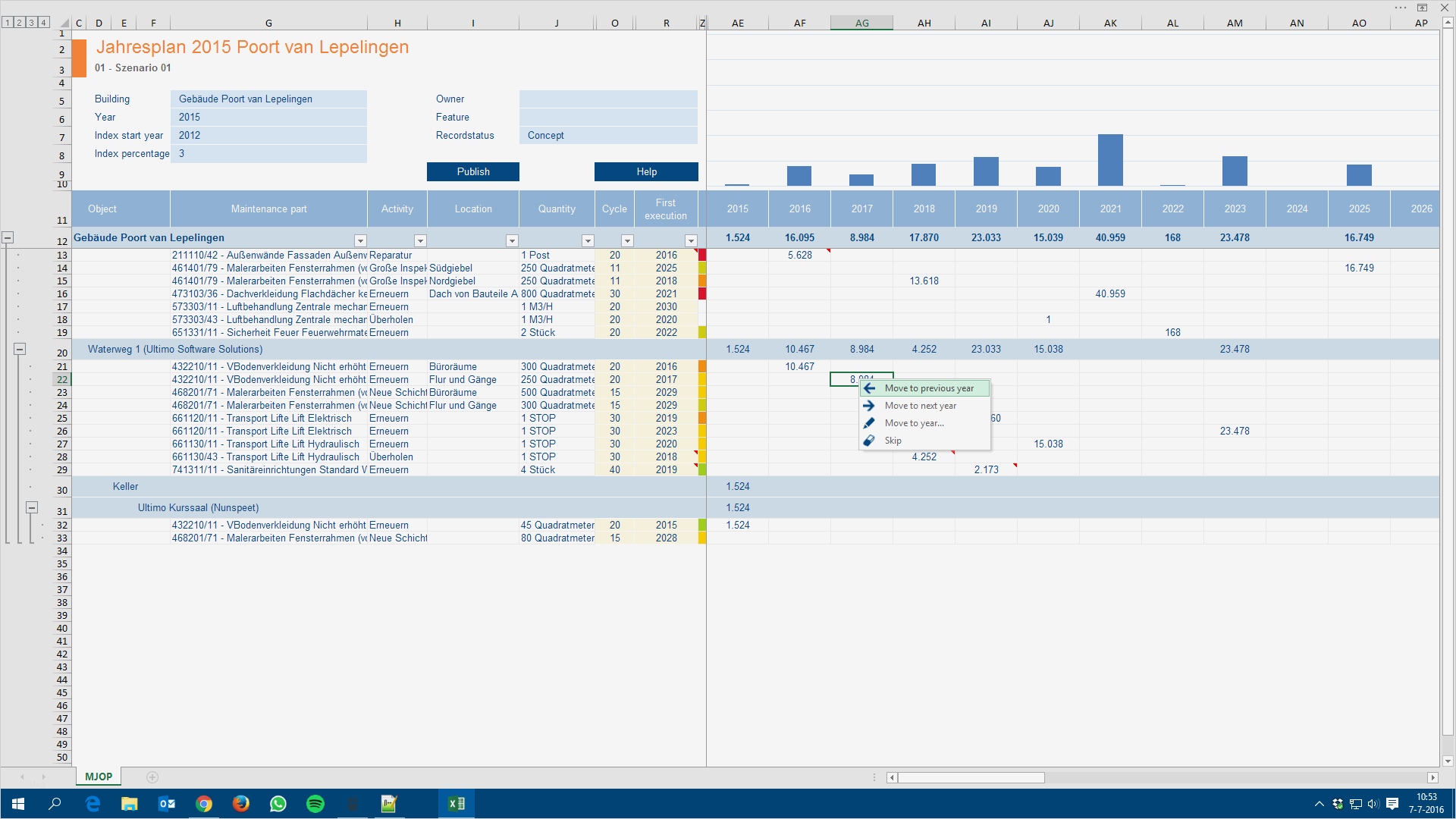The width and height of the screenshot is (1456, 819).
Task: Open the First execution filter dropdown
Action: [x=690, y=241]
